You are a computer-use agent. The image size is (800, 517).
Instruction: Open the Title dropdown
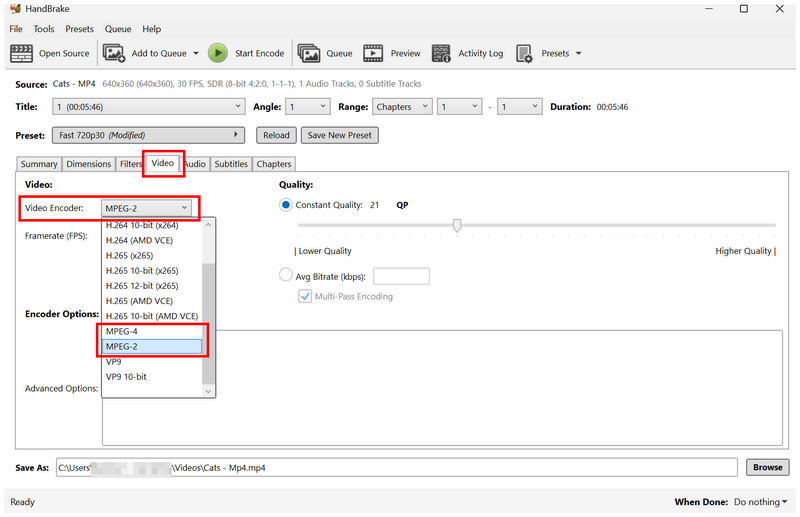148,107
